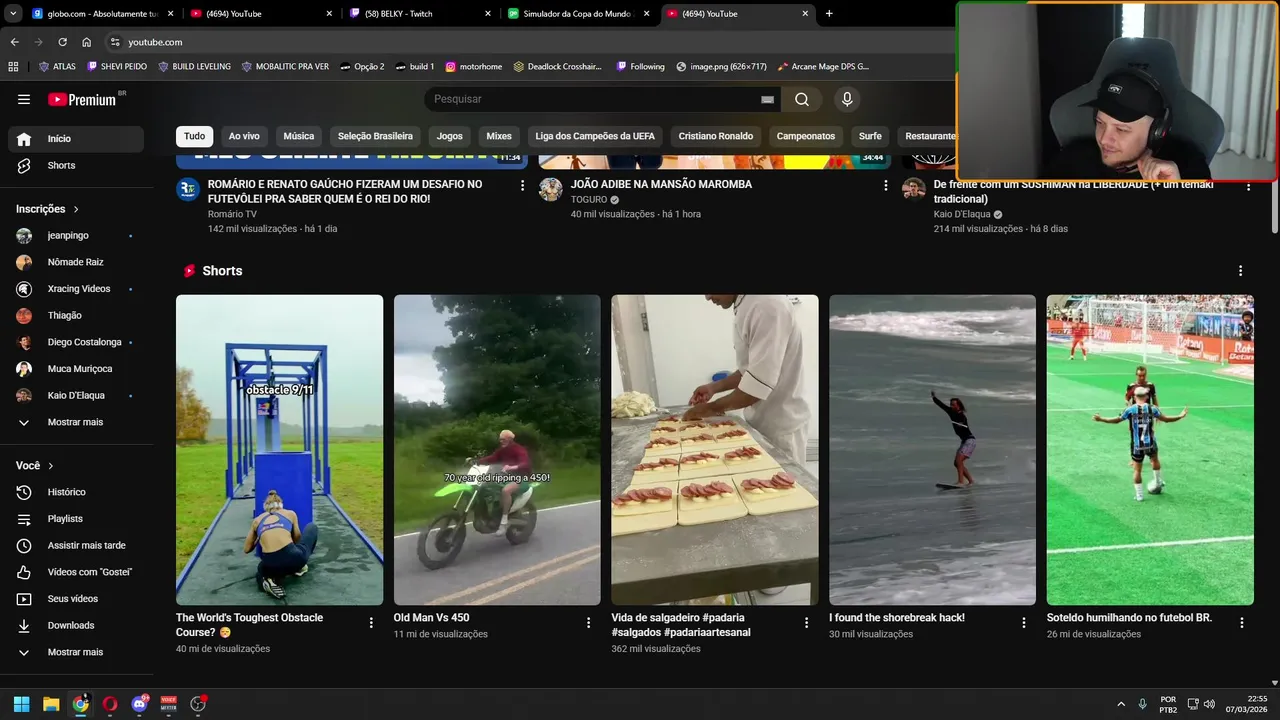Open Downloads in the sidebar
Viewport: 1280px width, 720px height.
click(76, 625)
